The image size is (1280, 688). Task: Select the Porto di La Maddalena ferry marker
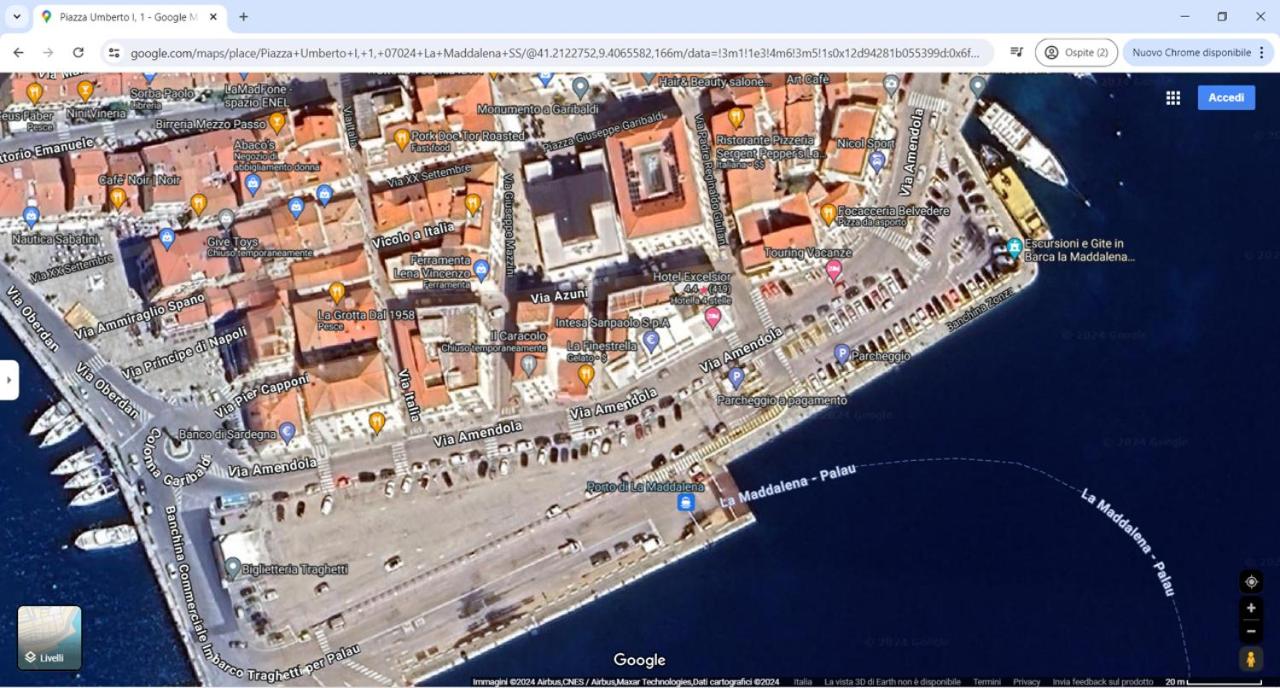686,502
